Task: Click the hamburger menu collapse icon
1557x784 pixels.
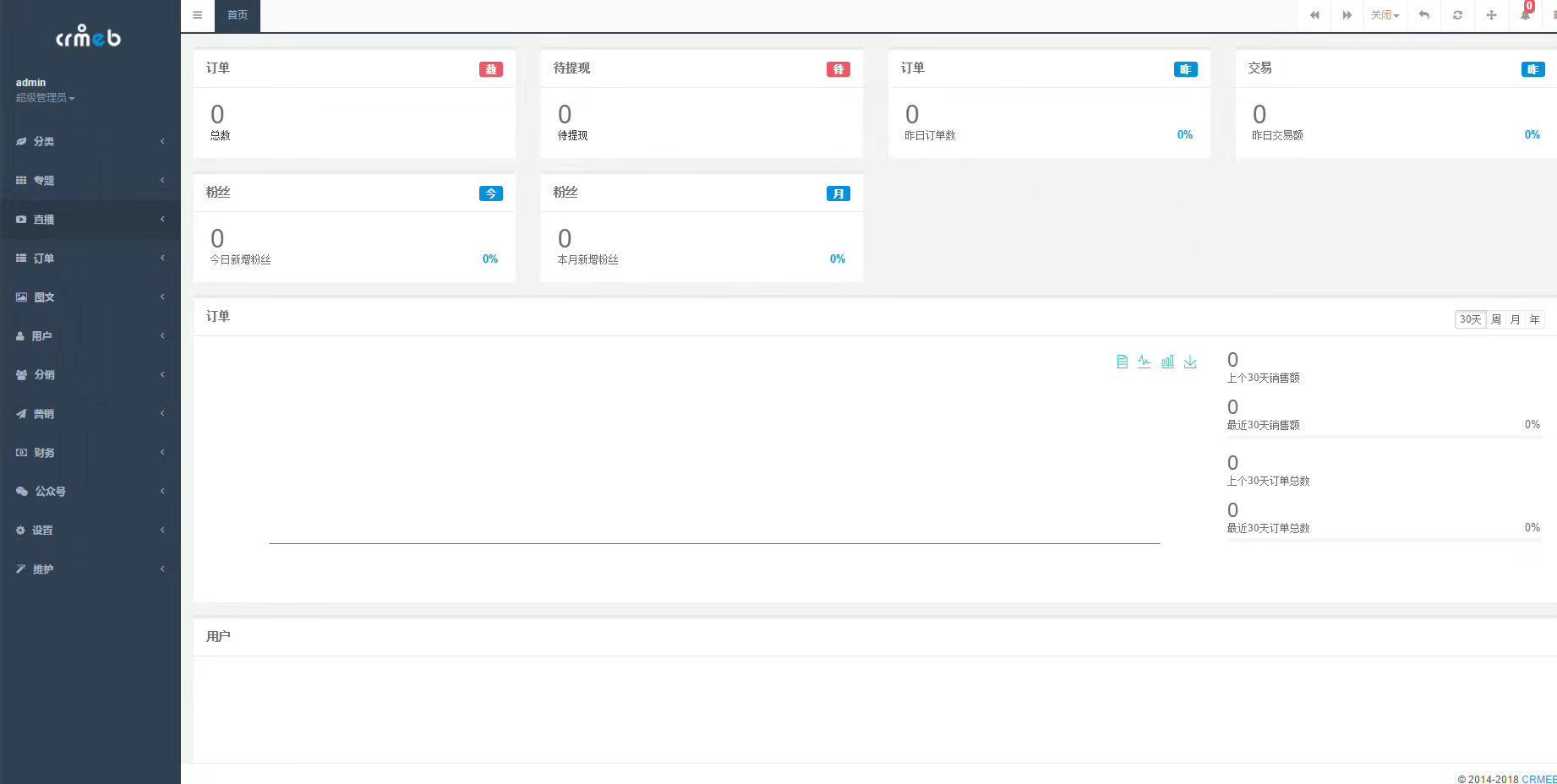Action: point(197,15)
